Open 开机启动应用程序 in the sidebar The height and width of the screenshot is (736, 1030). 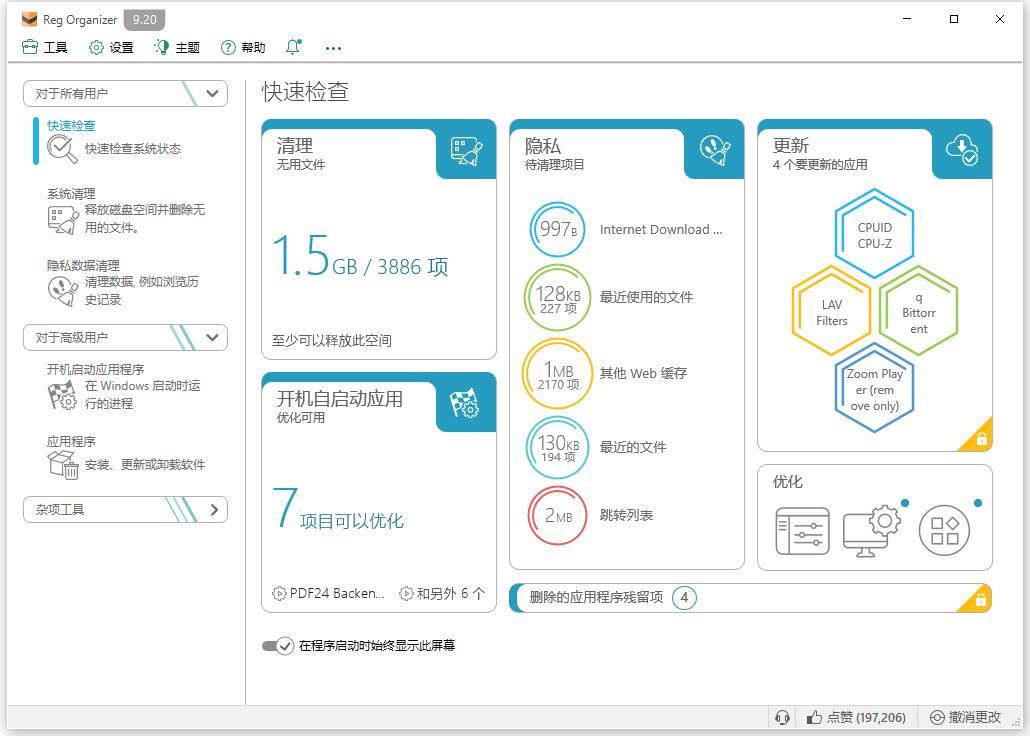pos(95,369)
